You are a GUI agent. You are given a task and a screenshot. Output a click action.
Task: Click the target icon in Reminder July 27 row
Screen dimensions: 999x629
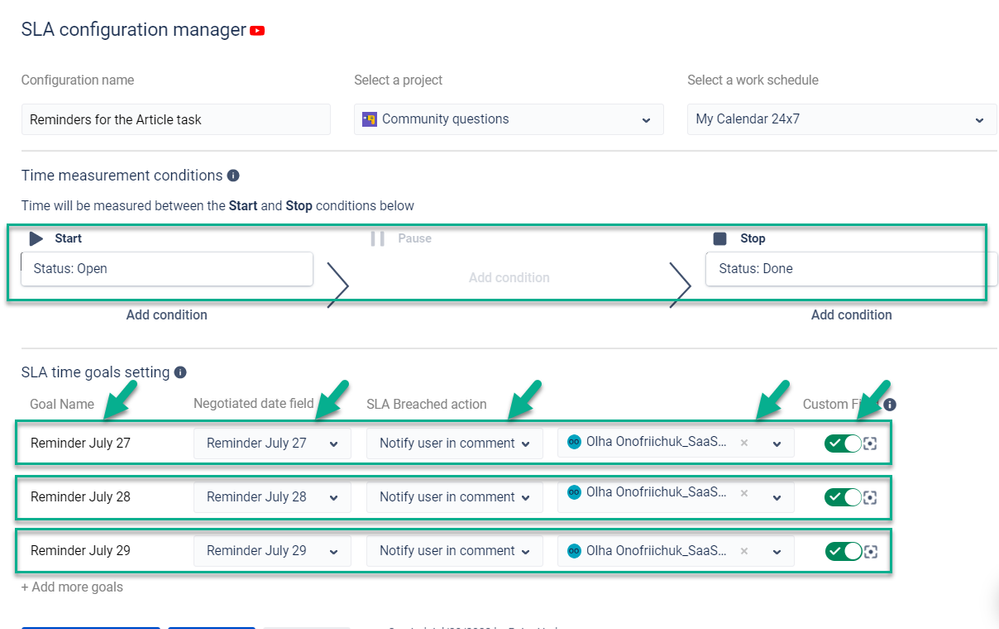tap(870, 444)
